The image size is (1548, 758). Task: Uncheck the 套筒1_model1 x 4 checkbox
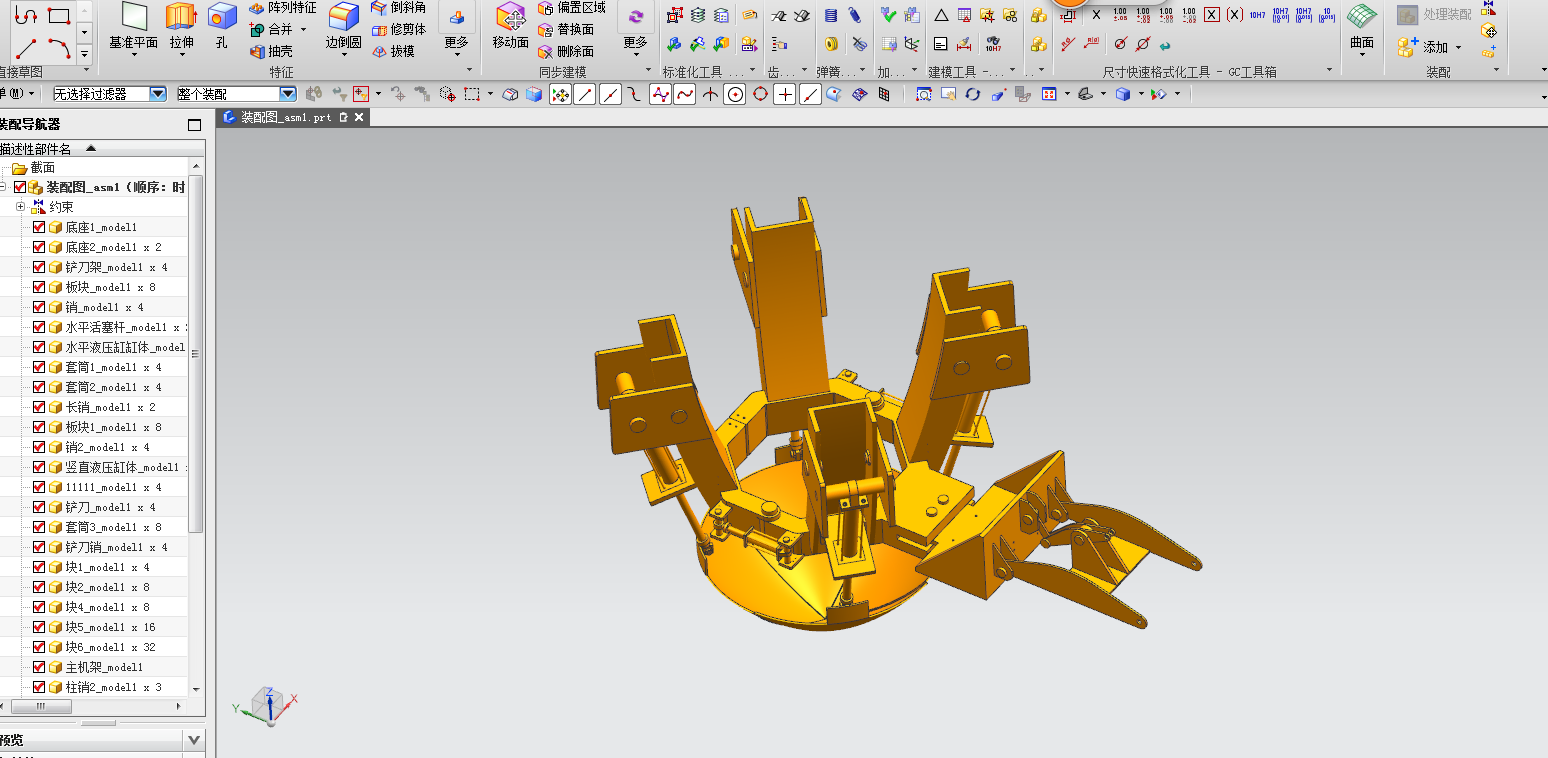[39, 367]
